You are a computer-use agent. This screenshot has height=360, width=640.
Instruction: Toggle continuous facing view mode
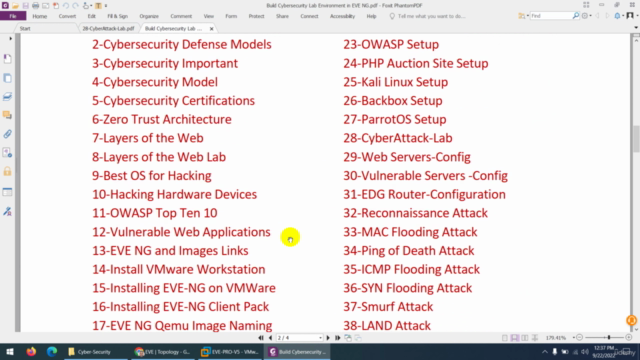click(x=535, y=338)
